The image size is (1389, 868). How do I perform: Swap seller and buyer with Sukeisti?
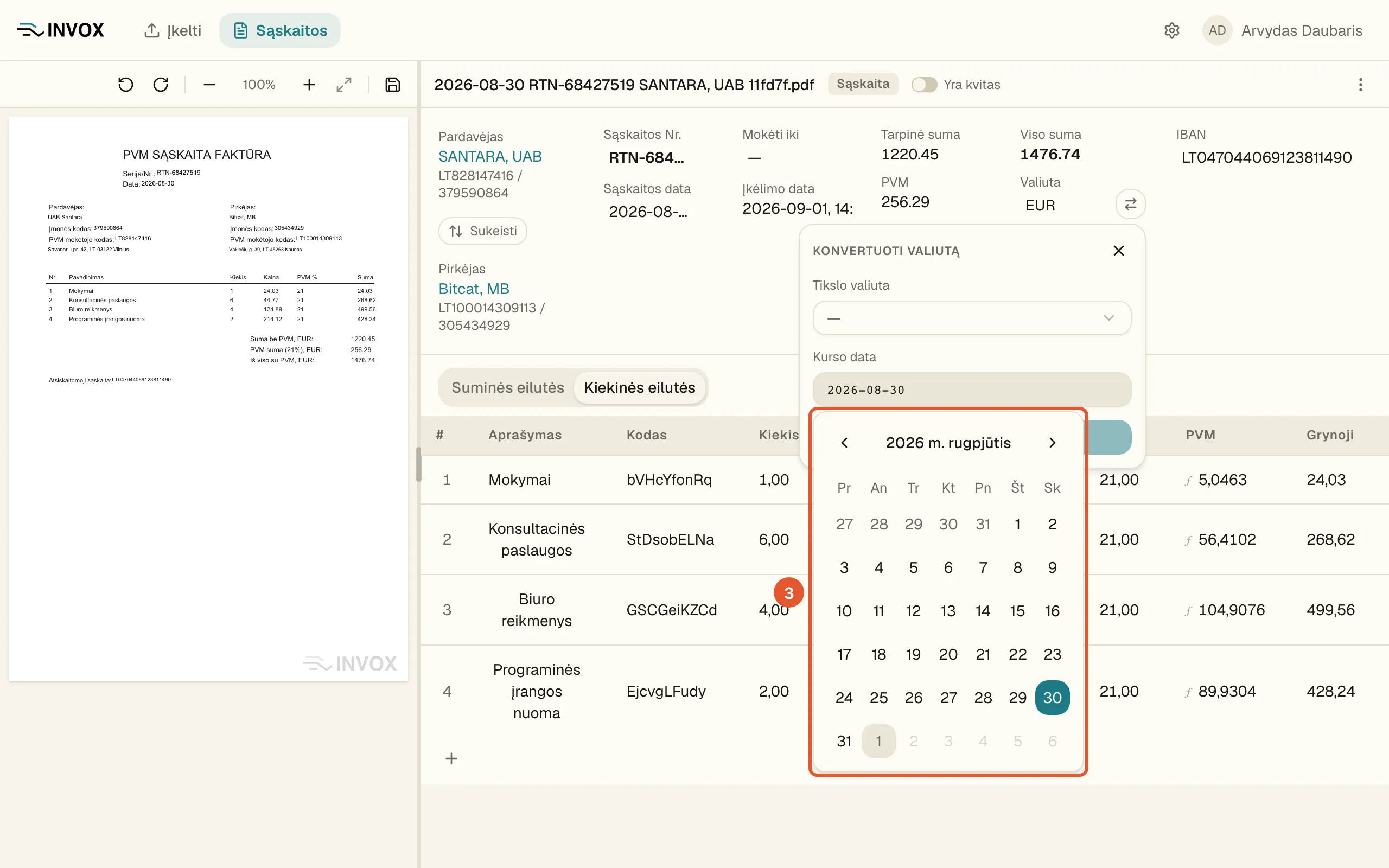click(x=483, y=231)
